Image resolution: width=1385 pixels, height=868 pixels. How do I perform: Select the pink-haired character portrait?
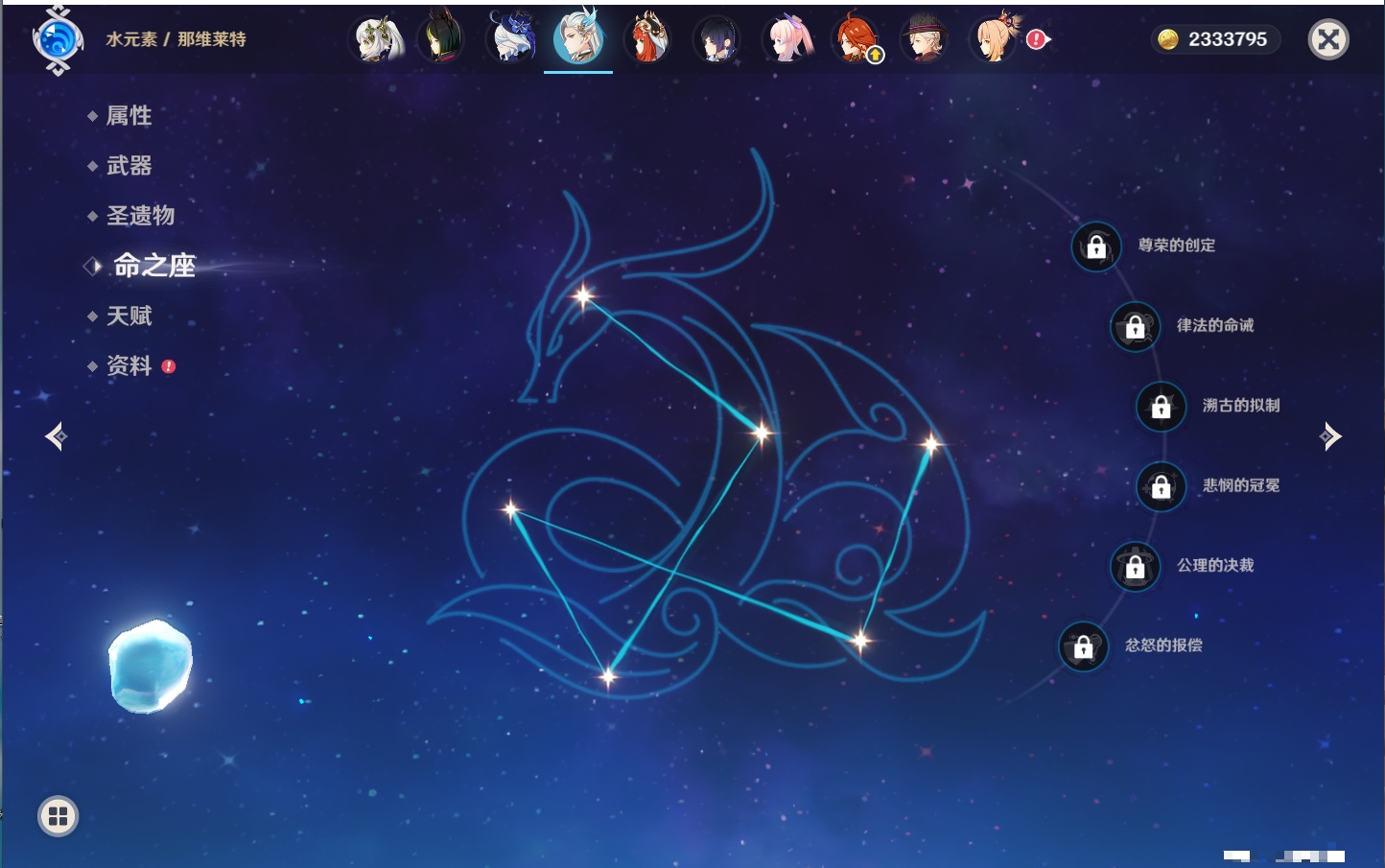786,40
